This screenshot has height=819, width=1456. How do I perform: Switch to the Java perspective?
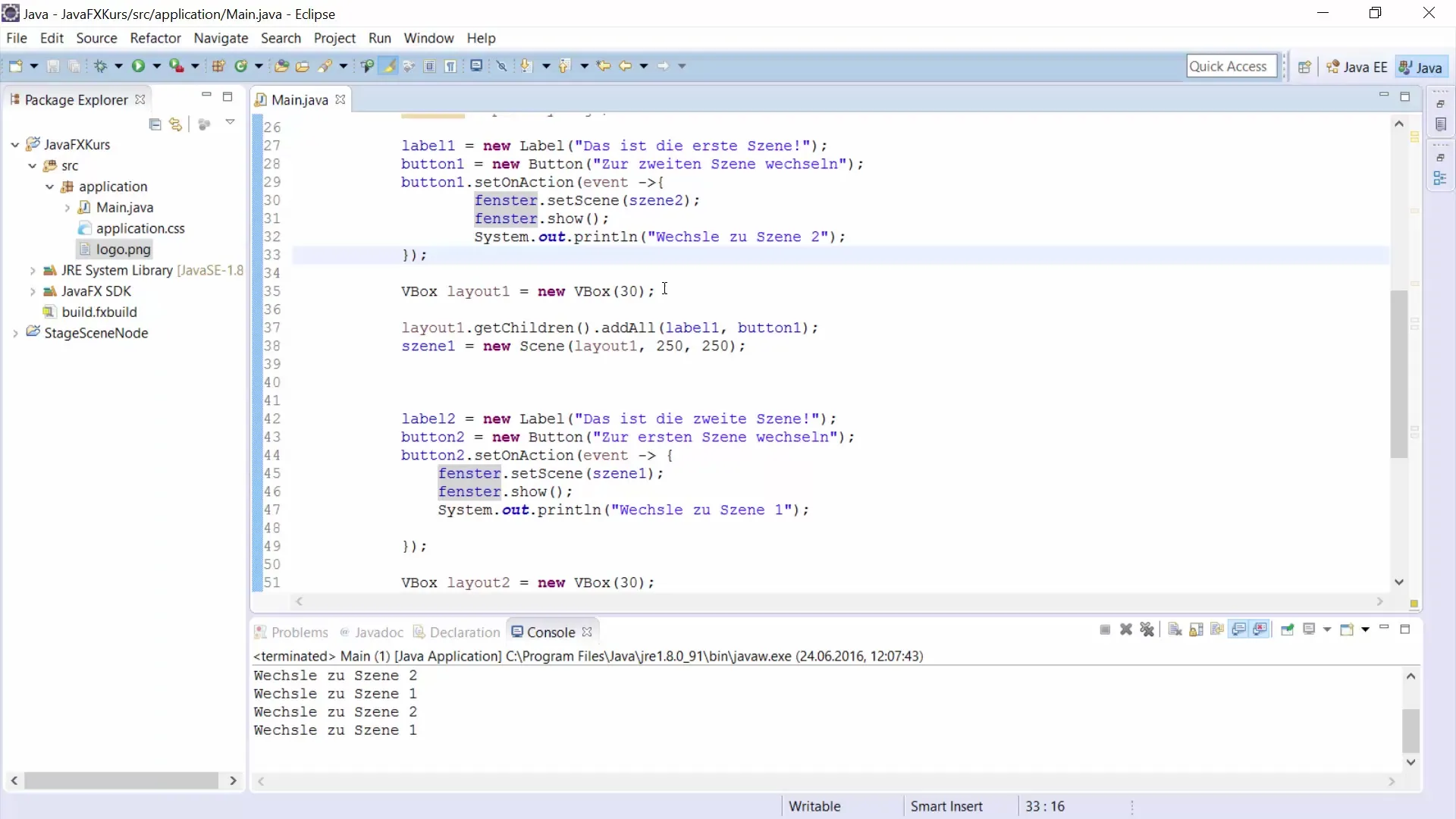coord(1421,67)
